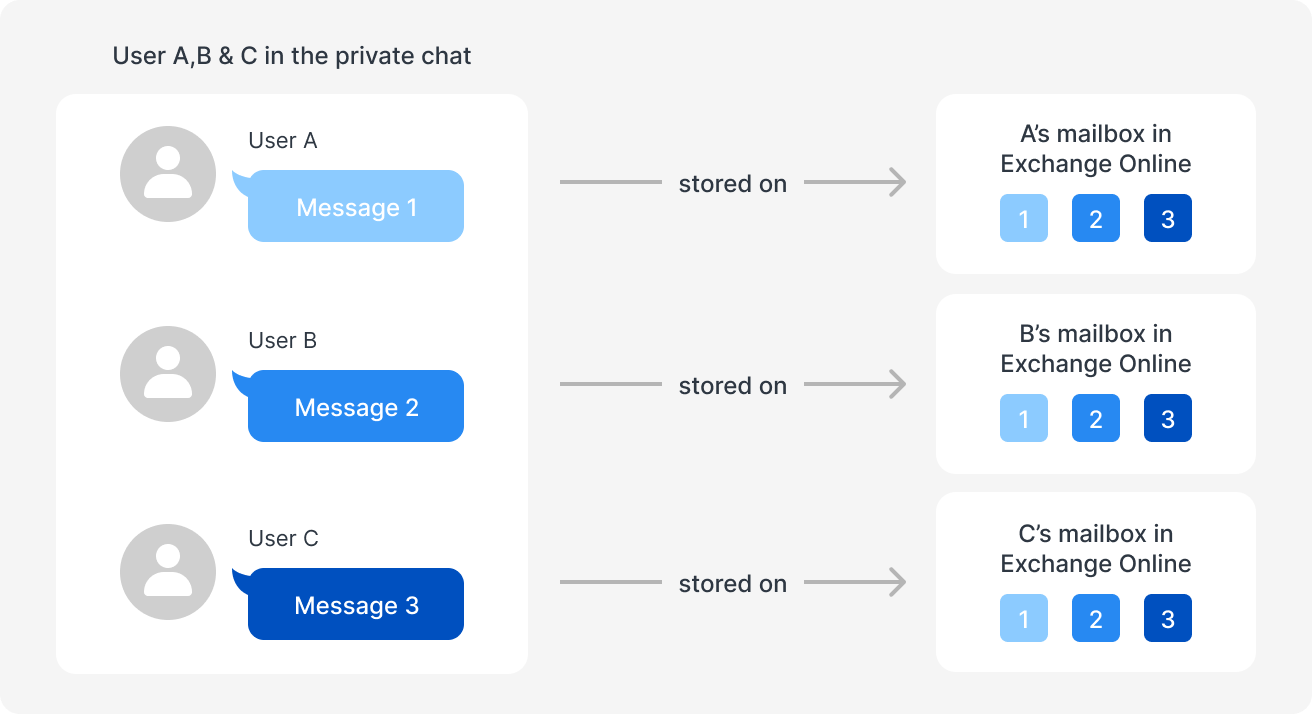Click the "C's mailbox in Exchange Online" heading
1312x714 pixels.
1096,549
